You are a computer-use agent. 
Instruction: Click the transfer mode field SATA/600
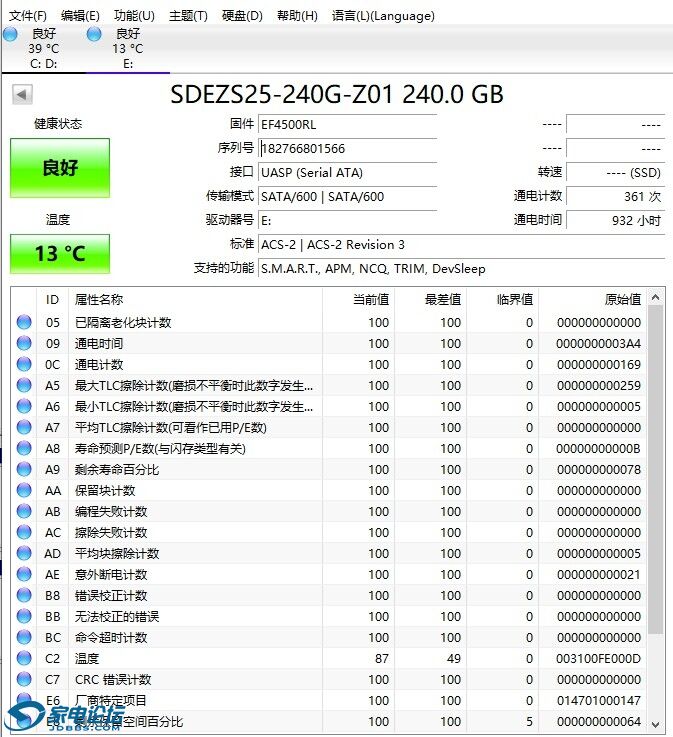348,197
